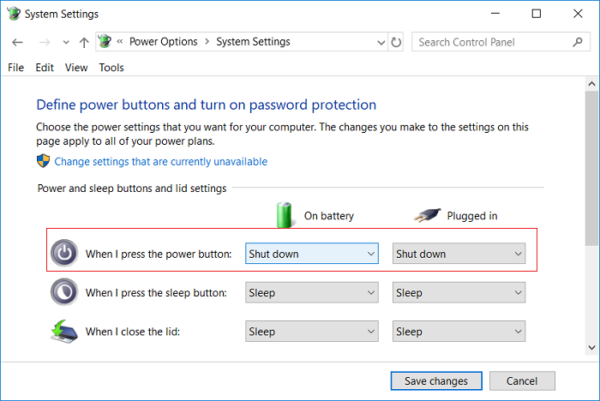Click the sleep button moon icon
The height and width of the screenshot is (401, 600).
[x=64, y=292]
